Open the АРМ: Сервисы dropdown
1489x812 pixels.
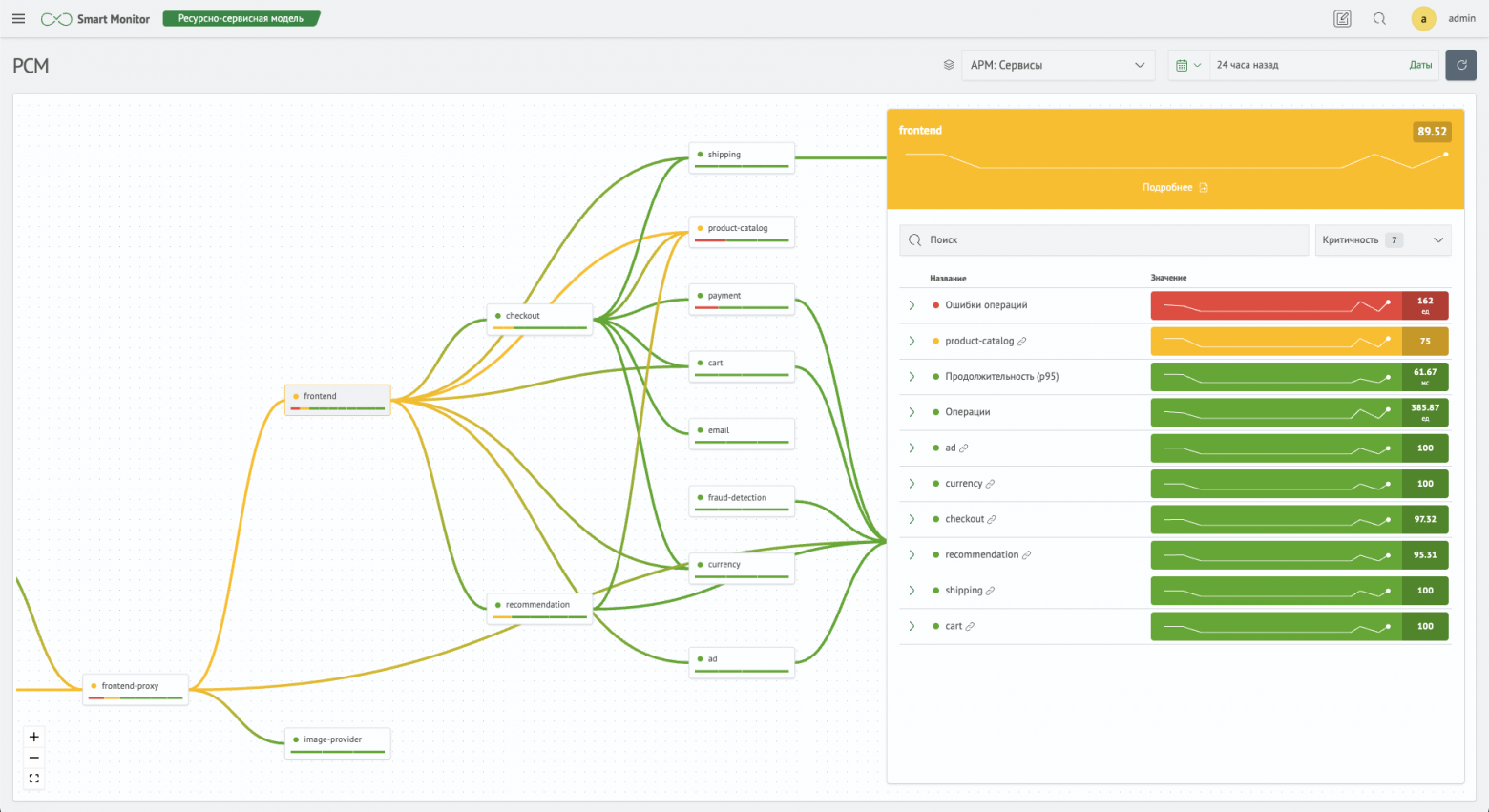pyautogui.click(x=1058, y=64)
